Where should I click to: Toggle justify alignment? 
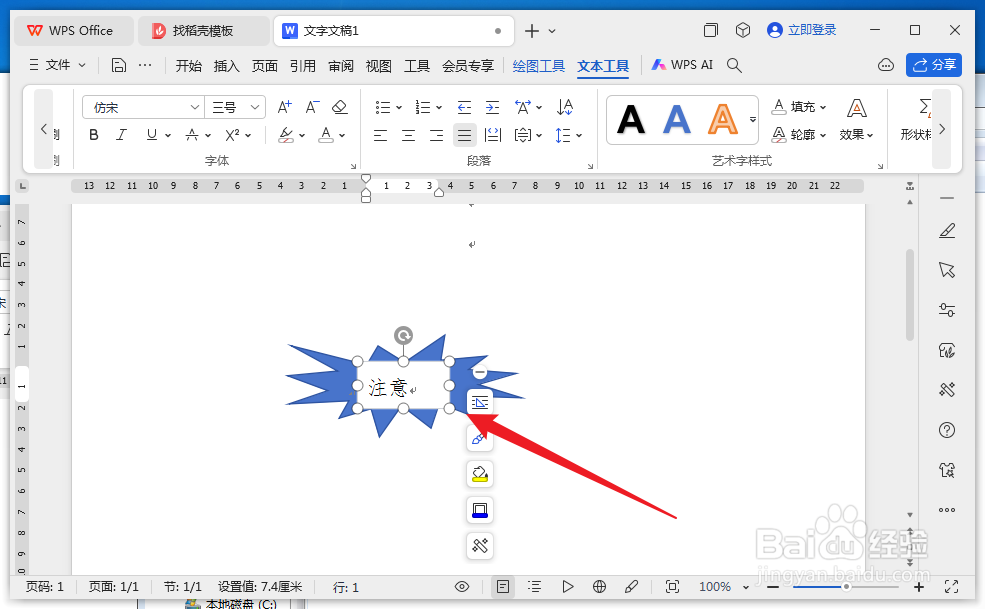coord(464,135)
